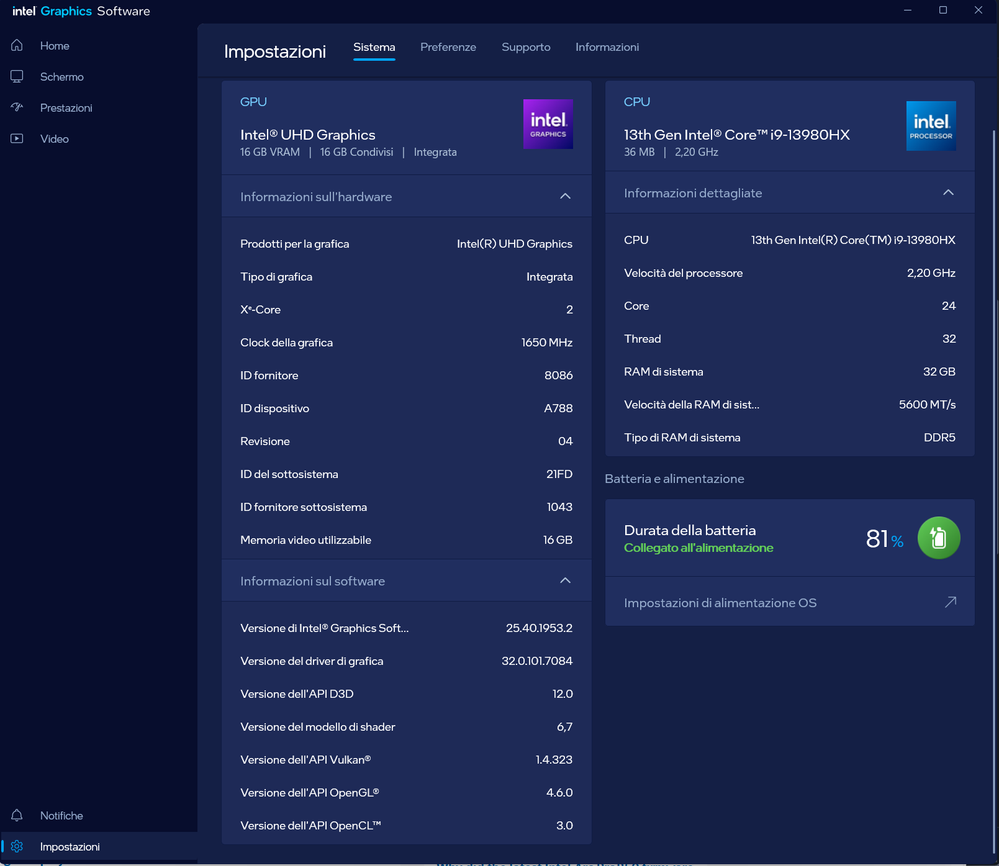Click the 36 MB cache subtitle text
The image size is (999, 866).
[639, 152]
